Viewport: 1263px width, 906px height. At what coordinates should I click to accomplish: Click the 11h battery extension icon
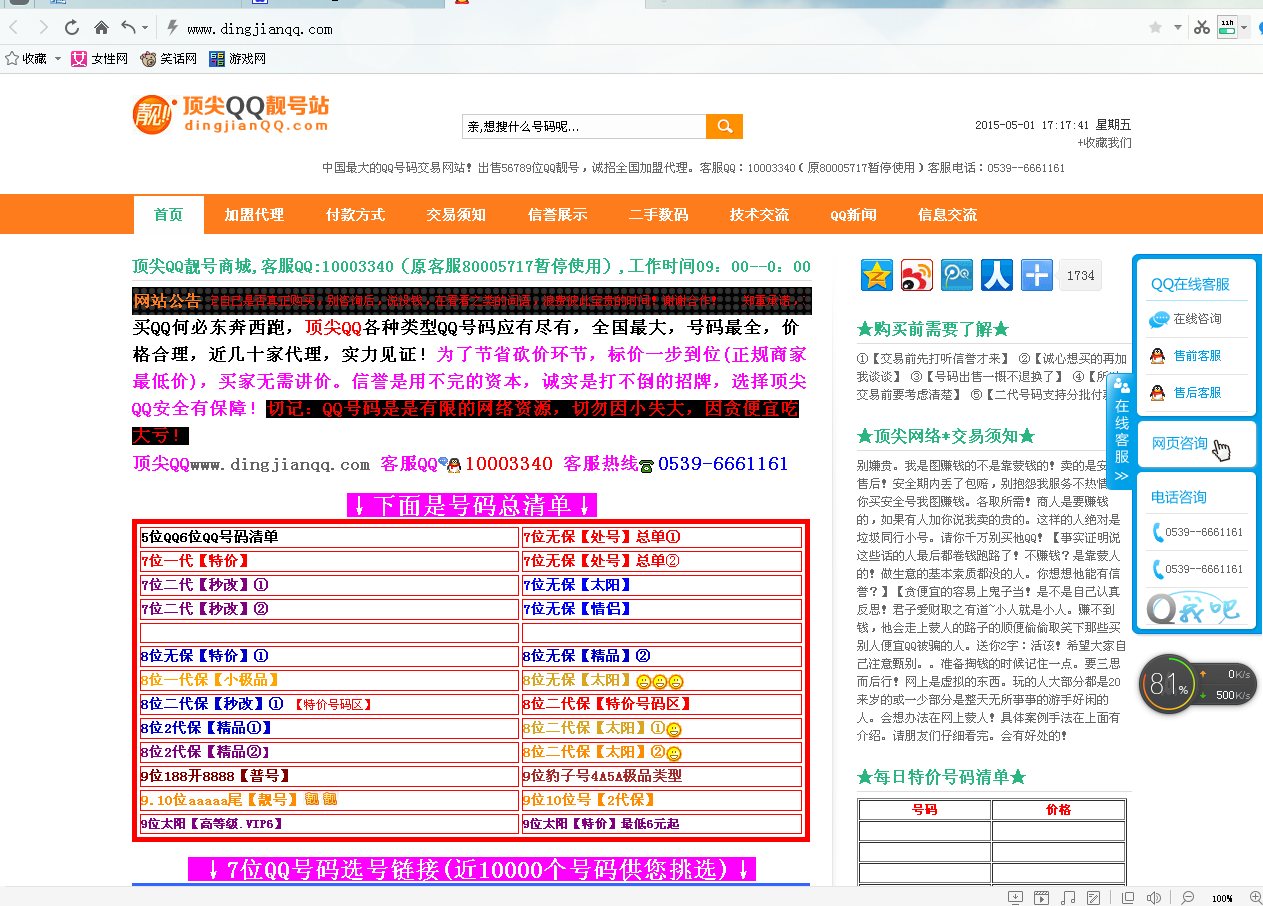(1227, 28)
